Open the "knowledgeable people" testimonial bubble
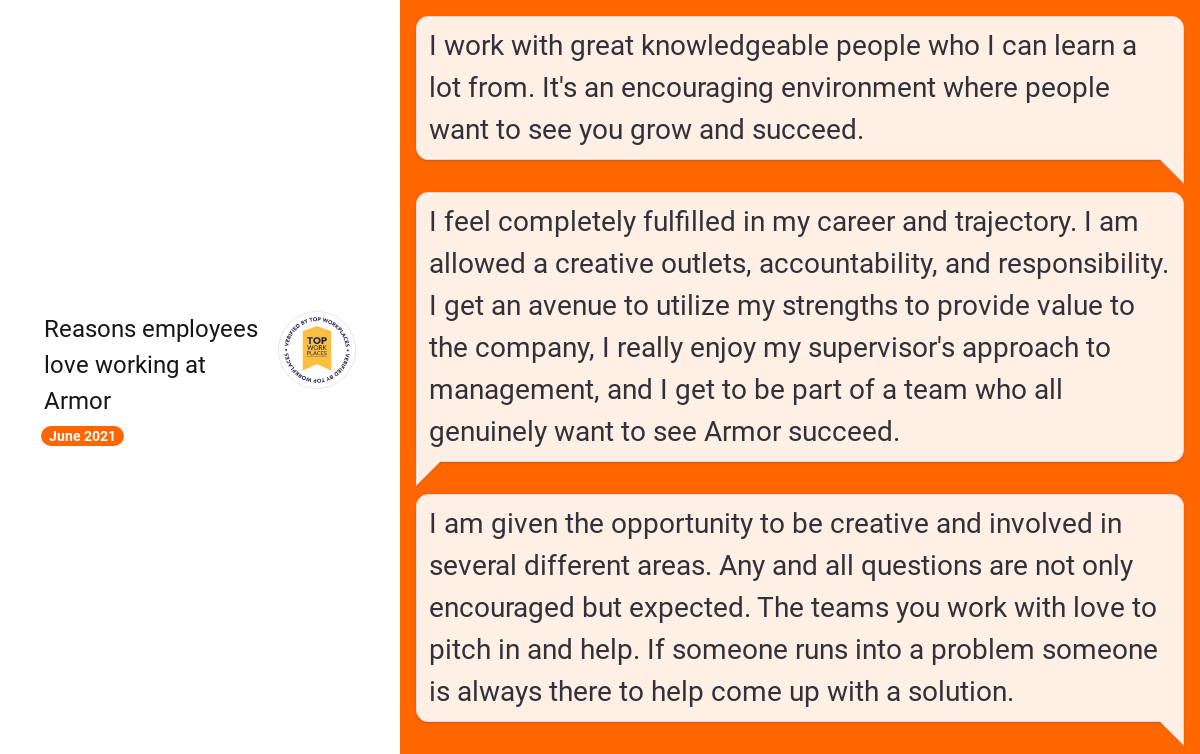 point(800,88)
